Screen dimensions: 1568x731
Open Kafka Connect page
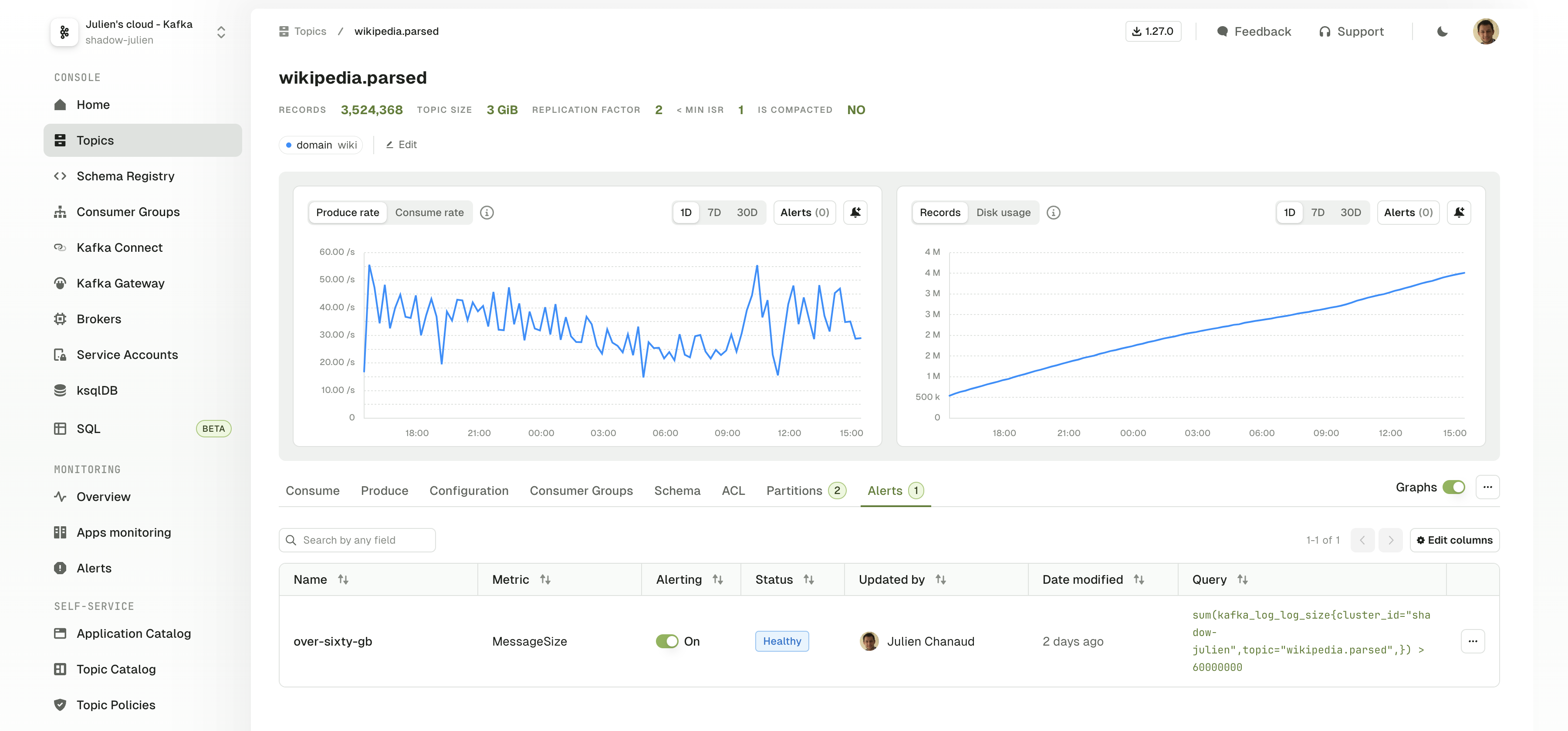click(x=142, y=248)
